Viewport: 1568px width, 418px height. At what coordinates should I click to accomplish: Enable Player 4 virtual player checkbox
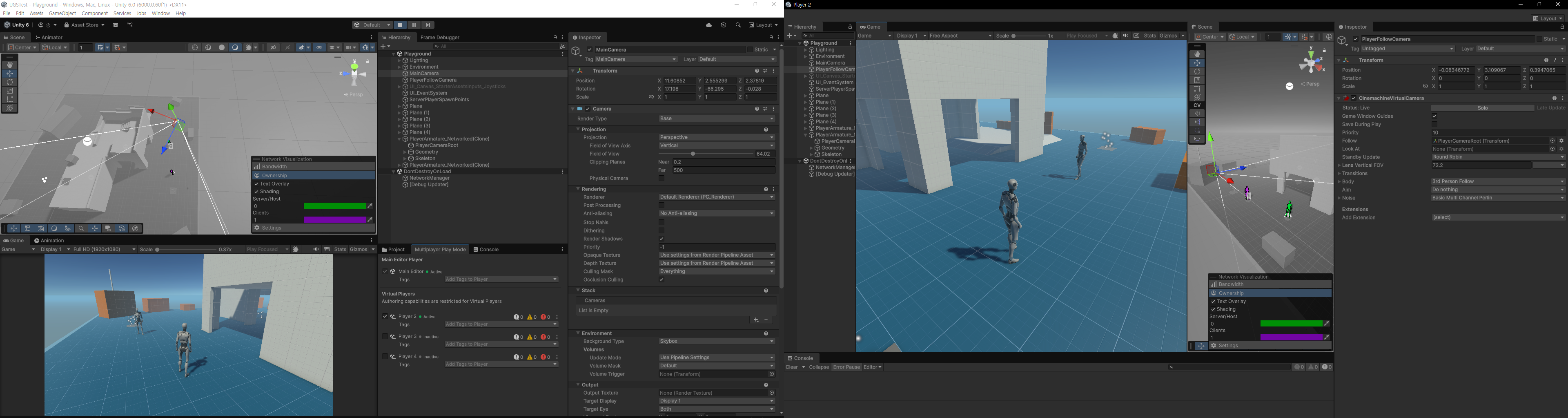click(x=385, y=356)
